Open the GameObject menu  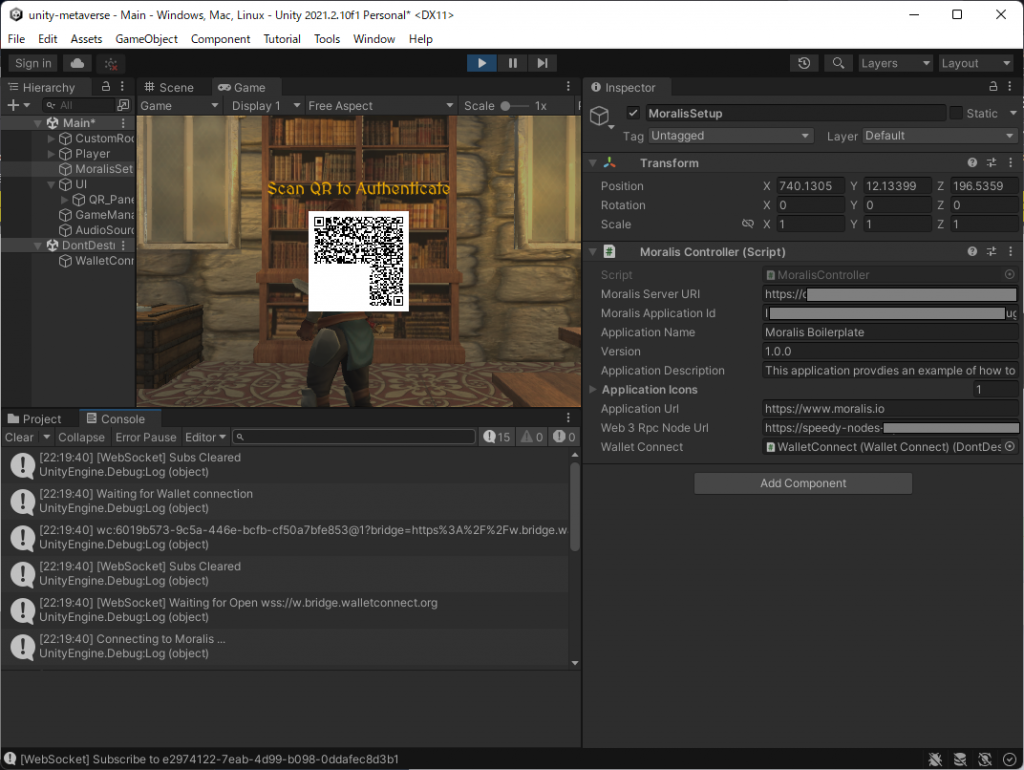pyautogui.click(x=146, y=39)
